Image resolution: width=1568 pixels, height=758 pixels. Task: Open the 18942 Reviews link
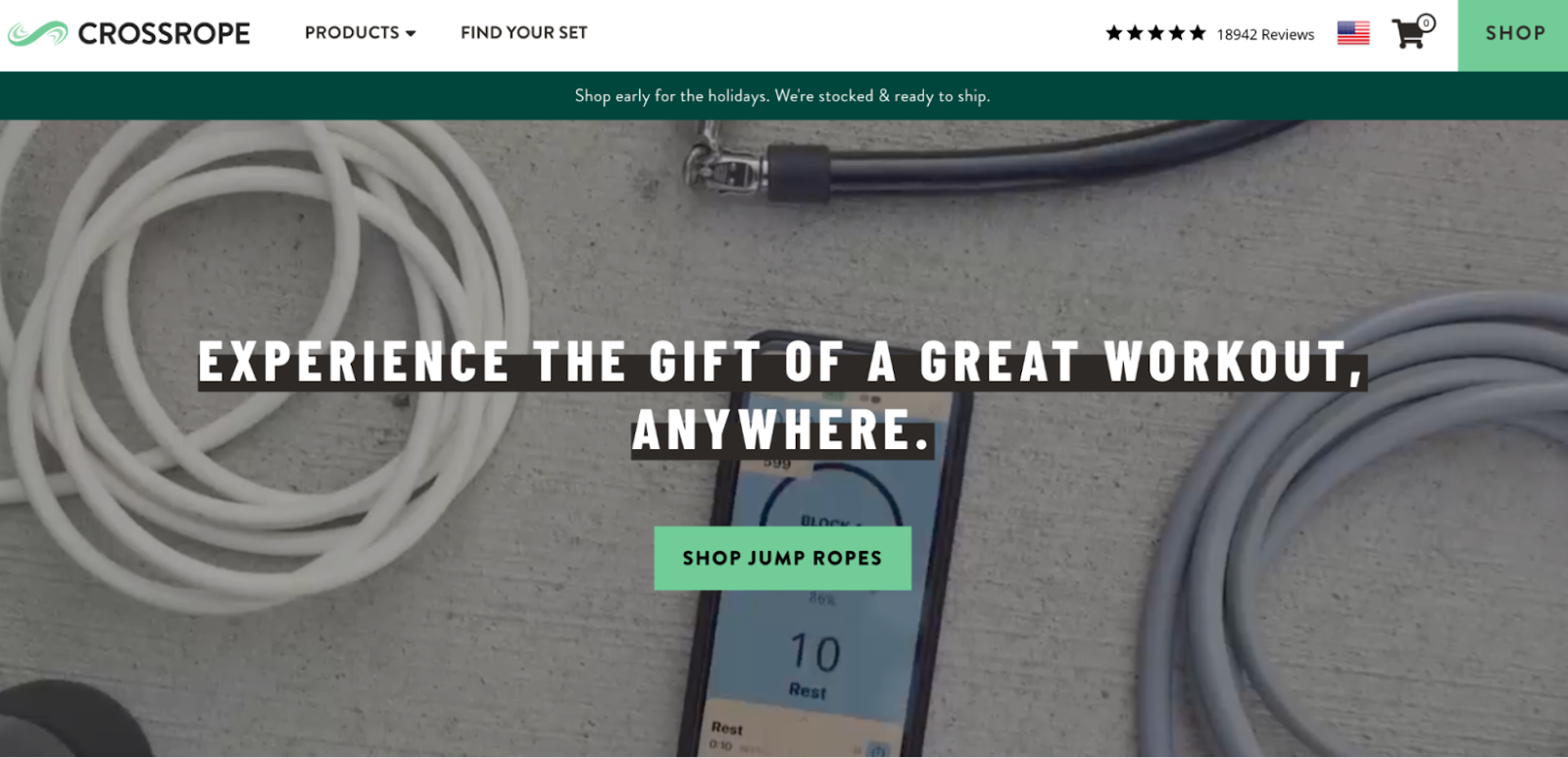(x=1265, y=34)
